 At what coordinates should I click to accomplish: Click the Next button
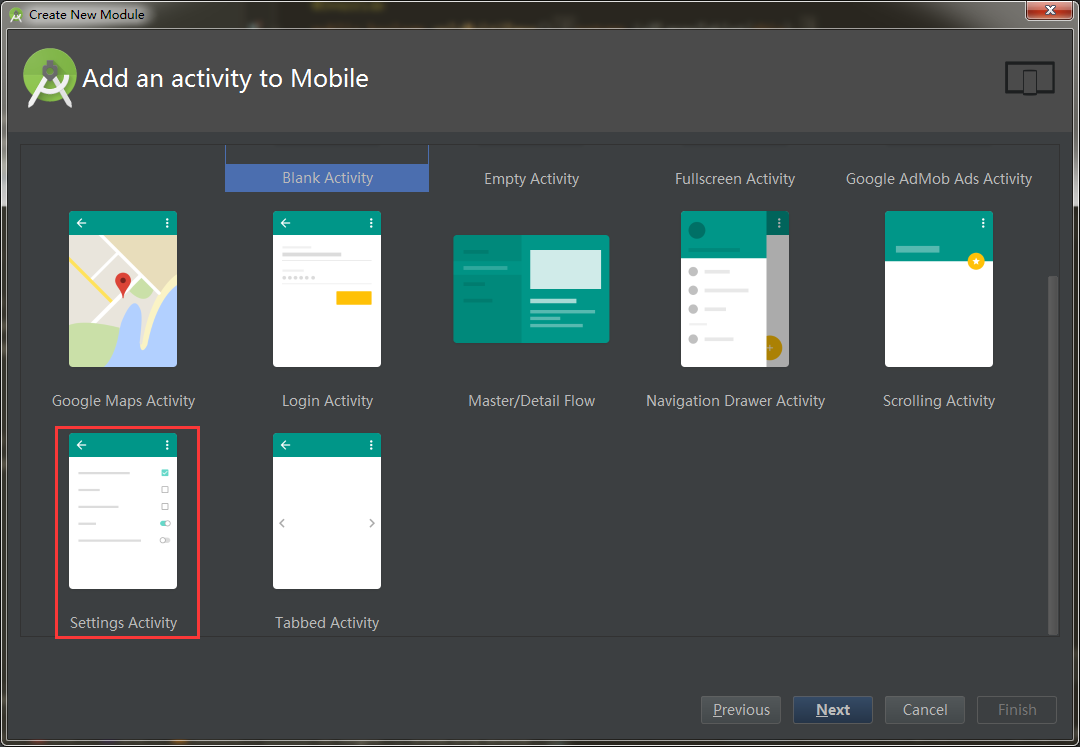click(x=832, y=709)
